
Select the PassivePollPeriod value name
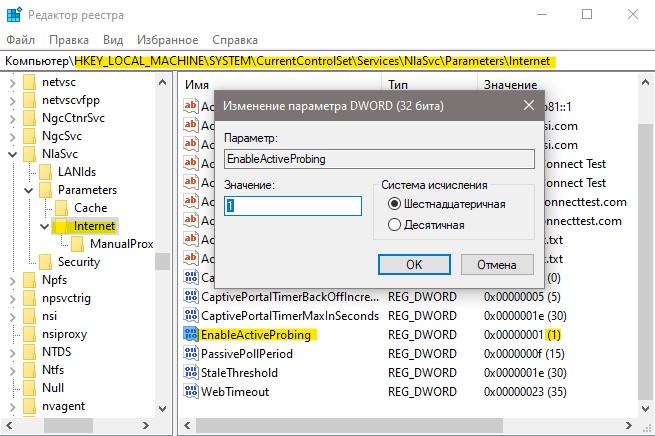click(x=247, y=354)
